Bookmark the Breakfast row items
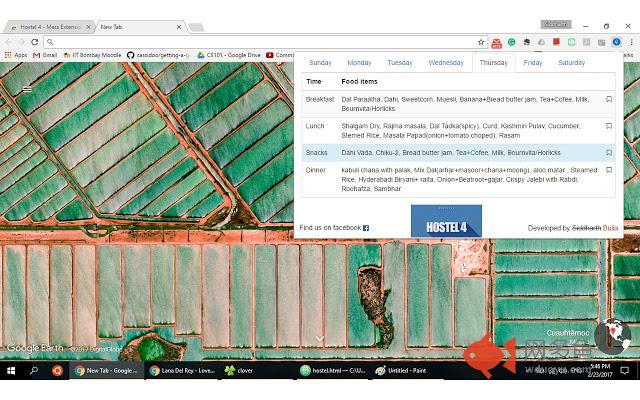Image resolution: width=640 pixels, height=400 pixels. (x=609, y=99)
